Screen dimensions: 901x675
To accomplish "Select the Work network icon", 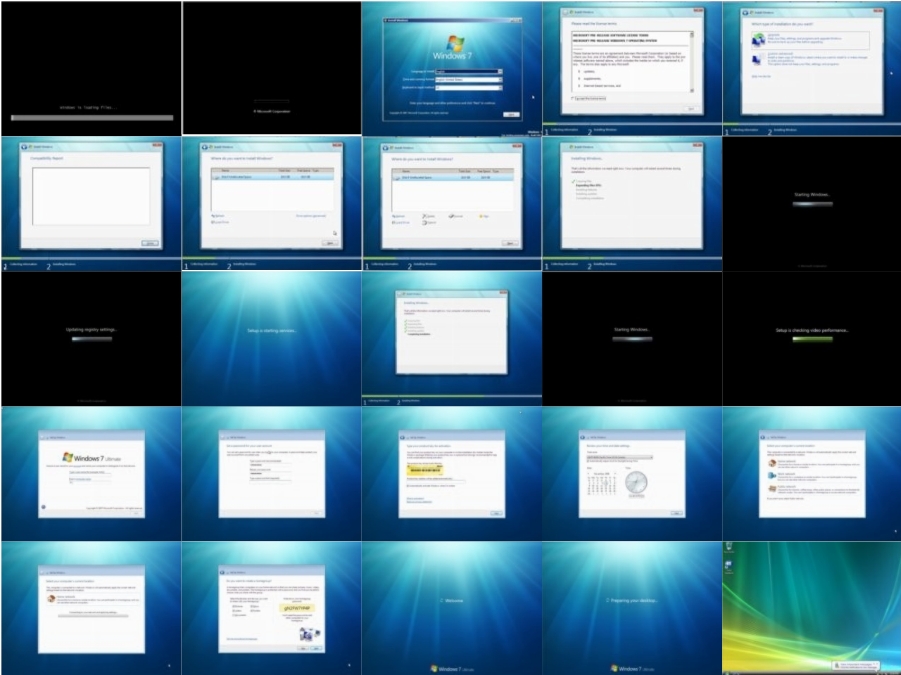I will (772, 476).
